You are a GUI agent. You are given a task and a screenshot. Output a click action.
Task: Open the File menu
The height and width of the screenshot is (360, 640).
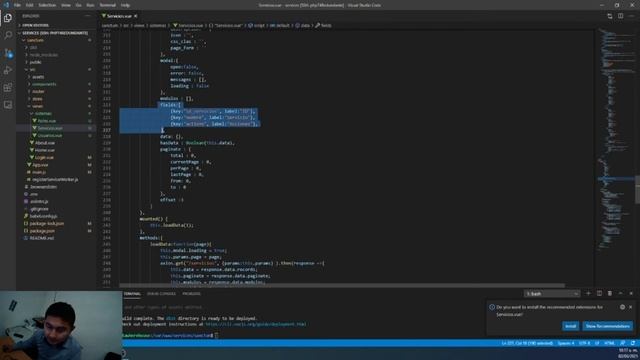pyautogui.click(x=17, y=5)
